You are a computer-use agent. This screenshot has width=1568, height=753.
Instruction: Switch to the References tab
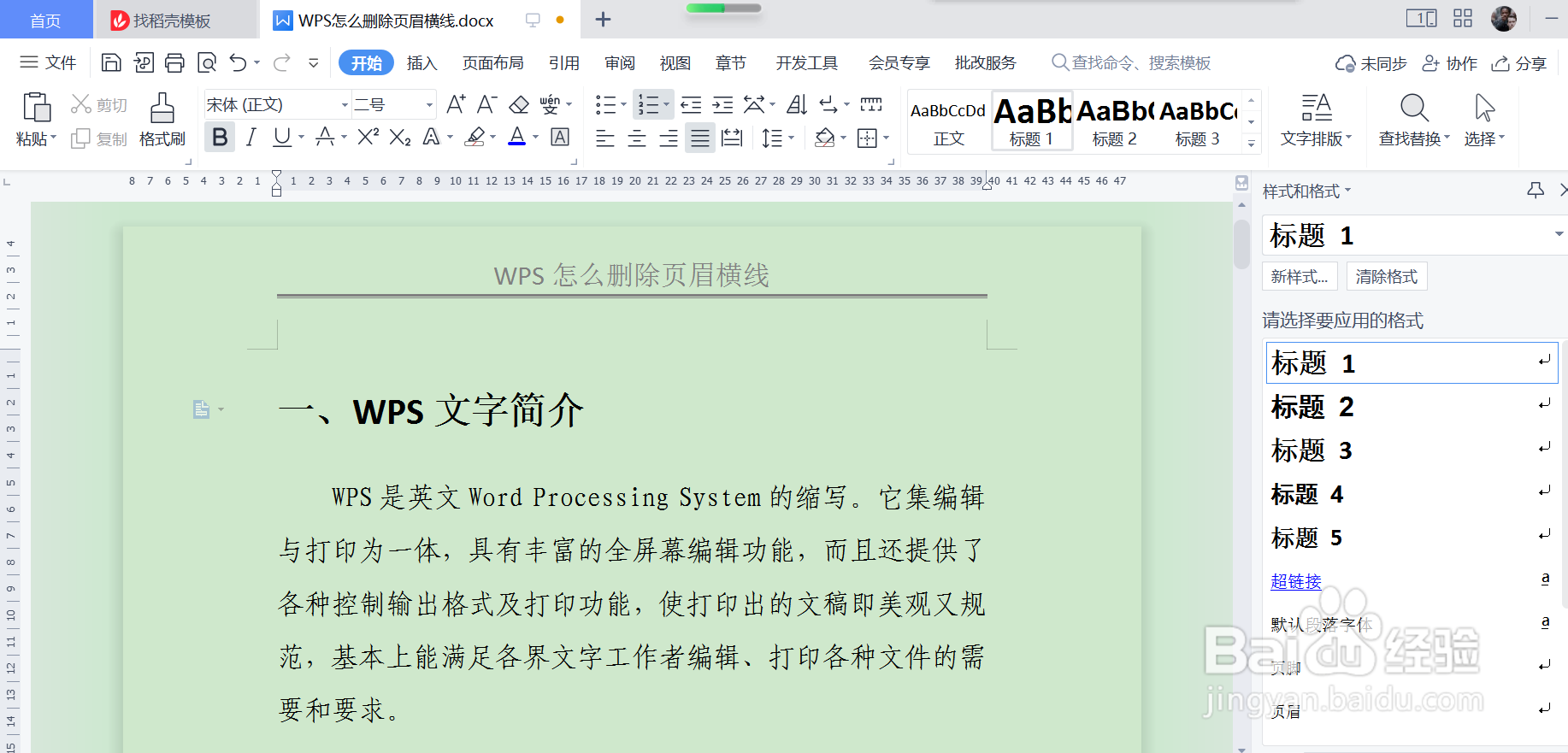564,62
